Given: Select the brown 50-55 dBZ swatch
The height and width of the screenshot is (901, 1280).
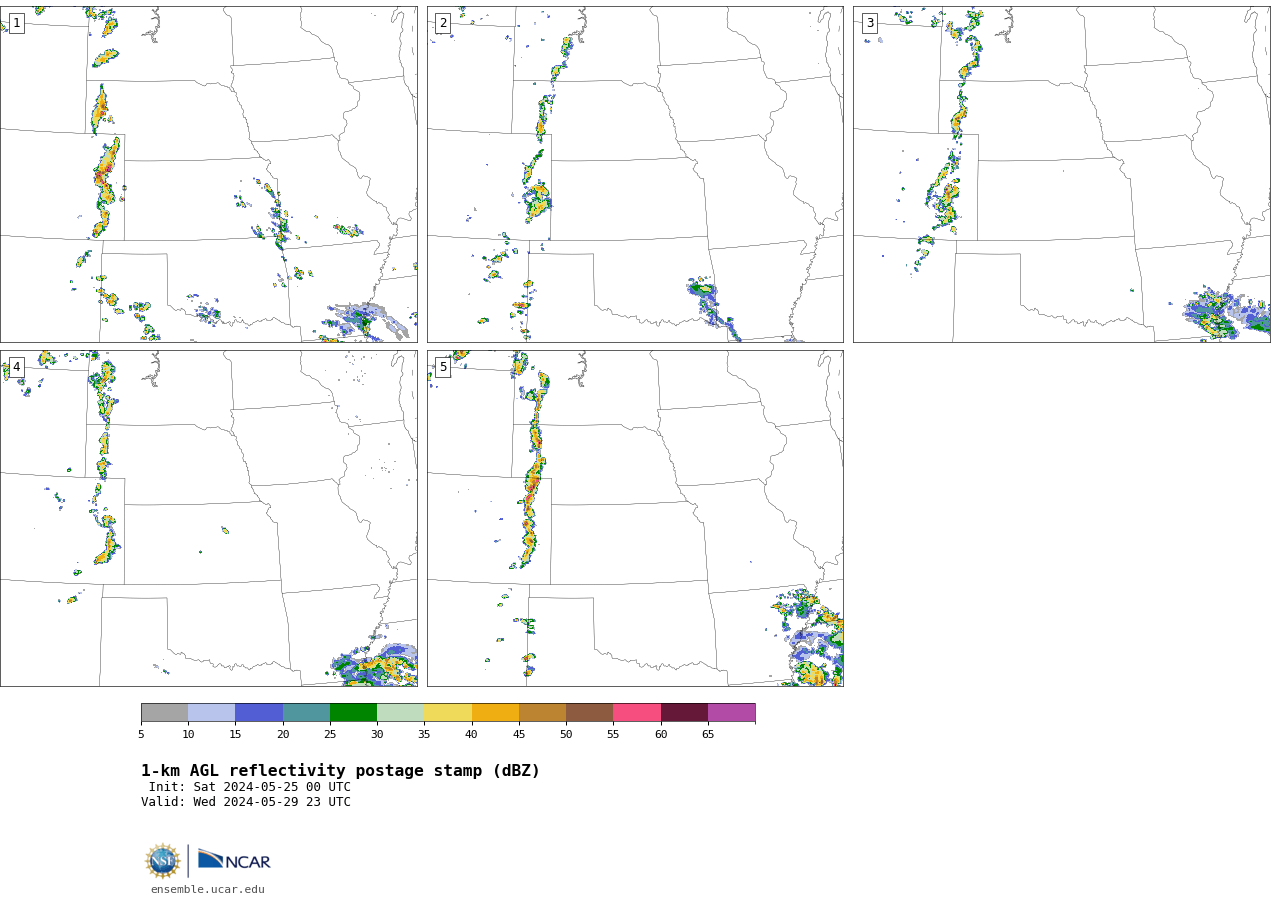Looking at the screenshot, I should pyautogui.click(x=589, y=713).
